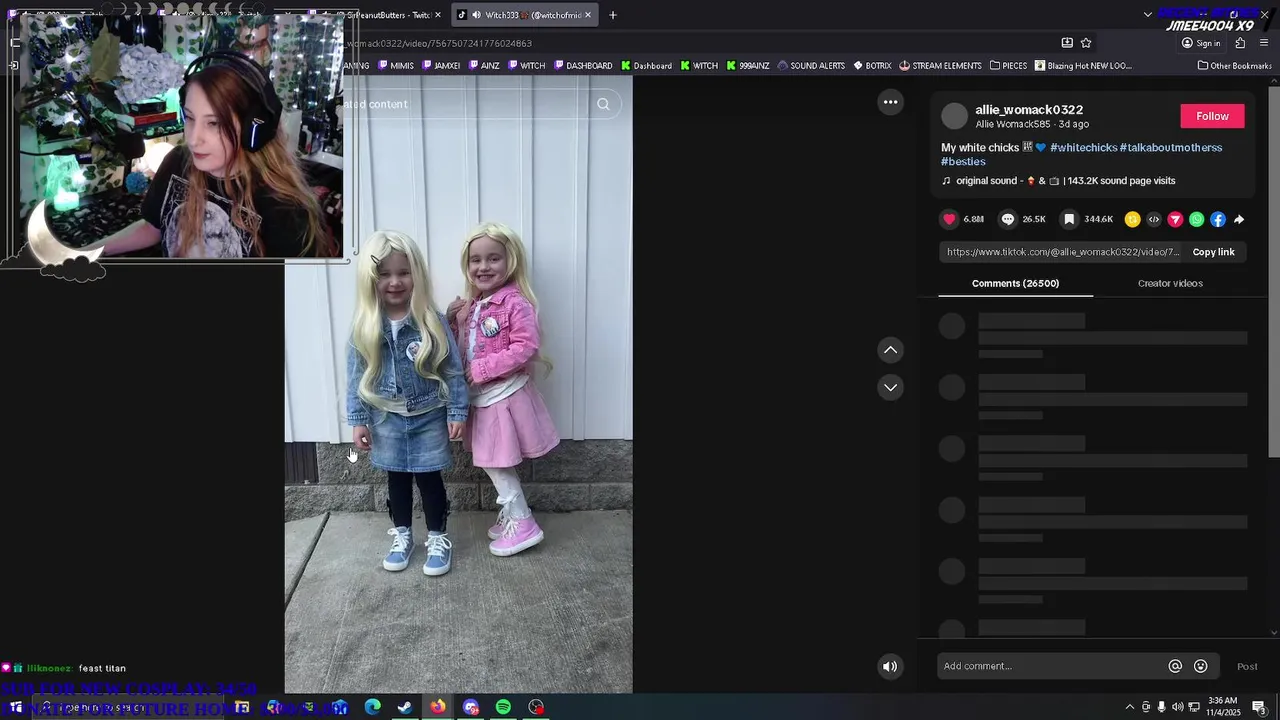Open Steam from the taskbar
This screenshot has width=1280, height=720.
(x=405, y=707)
